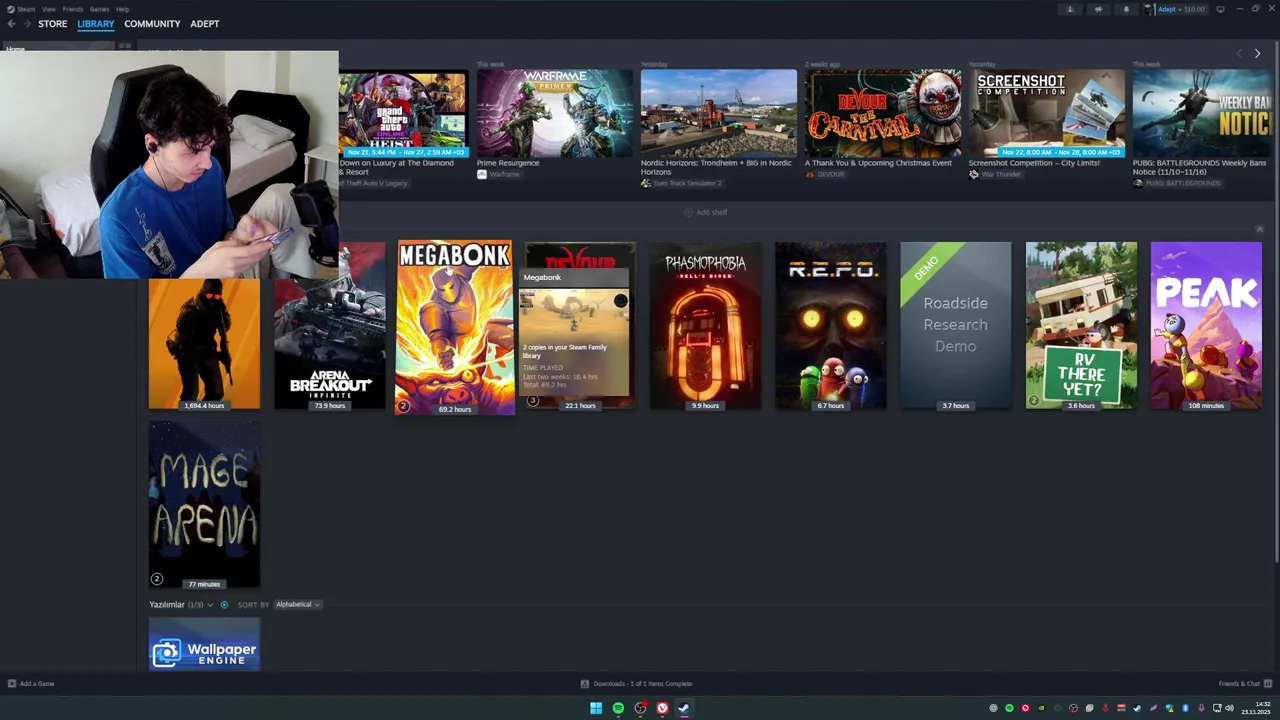The image size is (1280, 720).
Task: Enter Big Picture mode via monitor icon
Action: click(x=1220, y=9)
